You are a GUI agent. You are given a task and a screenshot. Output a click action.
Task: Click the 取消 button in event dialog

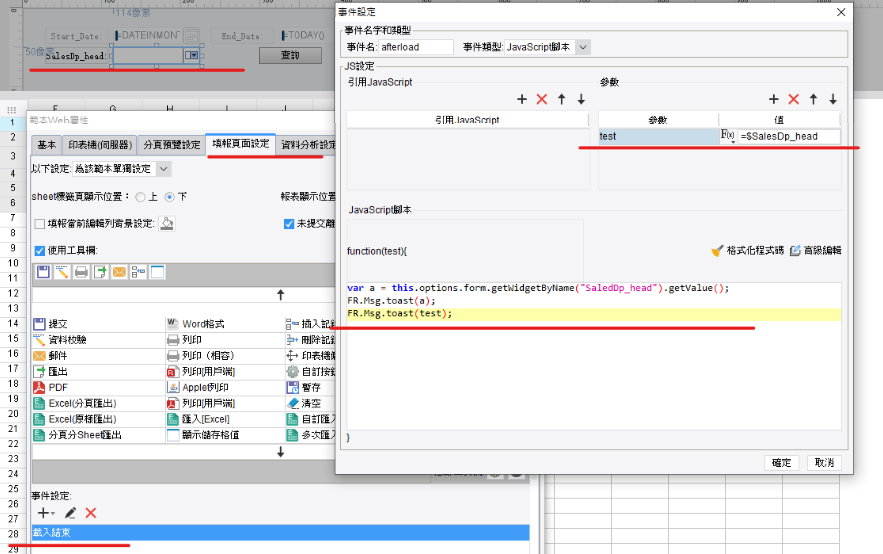point(824,463)
